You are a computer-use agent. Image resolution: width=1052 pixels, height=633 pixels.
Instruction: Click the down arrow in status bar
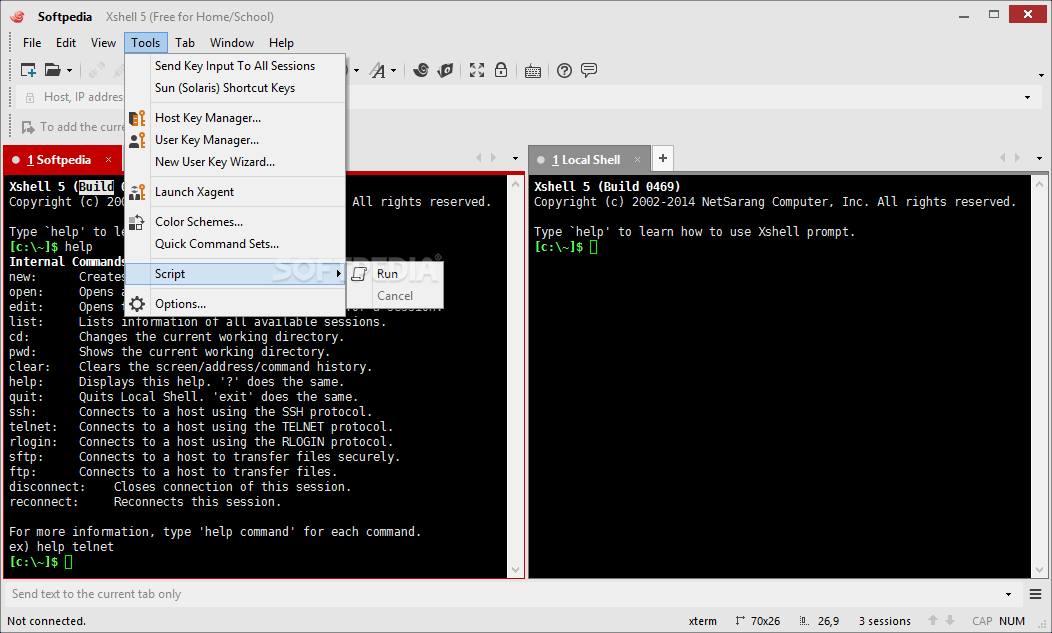pos(950,620)
